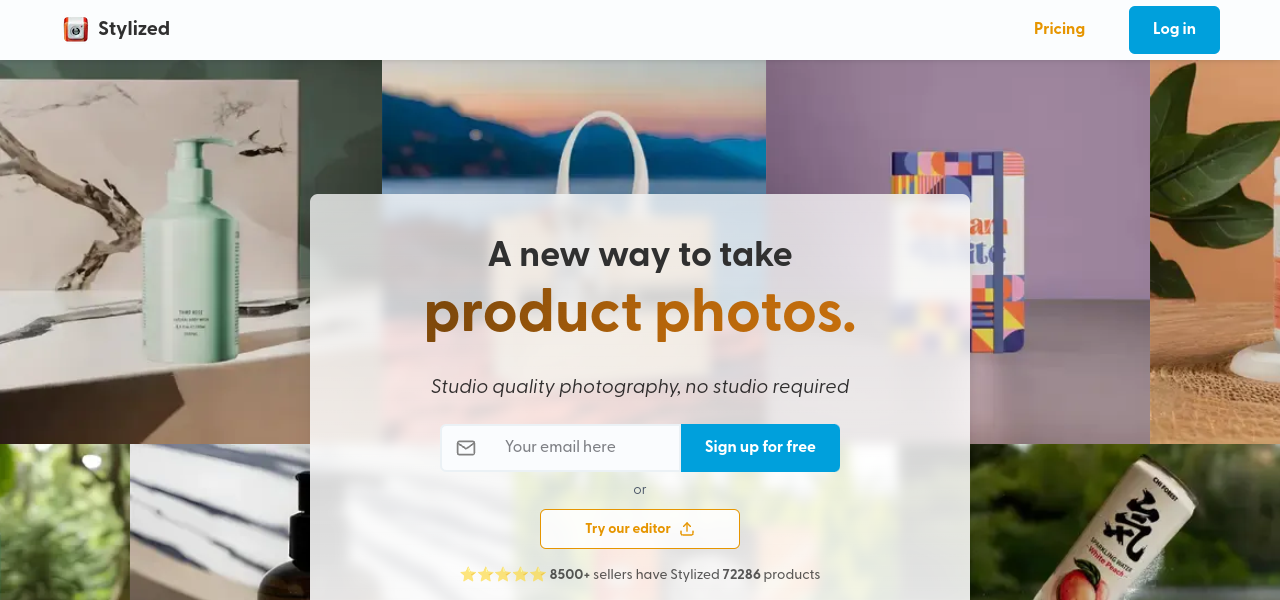1280x600 pixels.
Task: Select the white peach can photo
Action: click(x=1125, y=522)
